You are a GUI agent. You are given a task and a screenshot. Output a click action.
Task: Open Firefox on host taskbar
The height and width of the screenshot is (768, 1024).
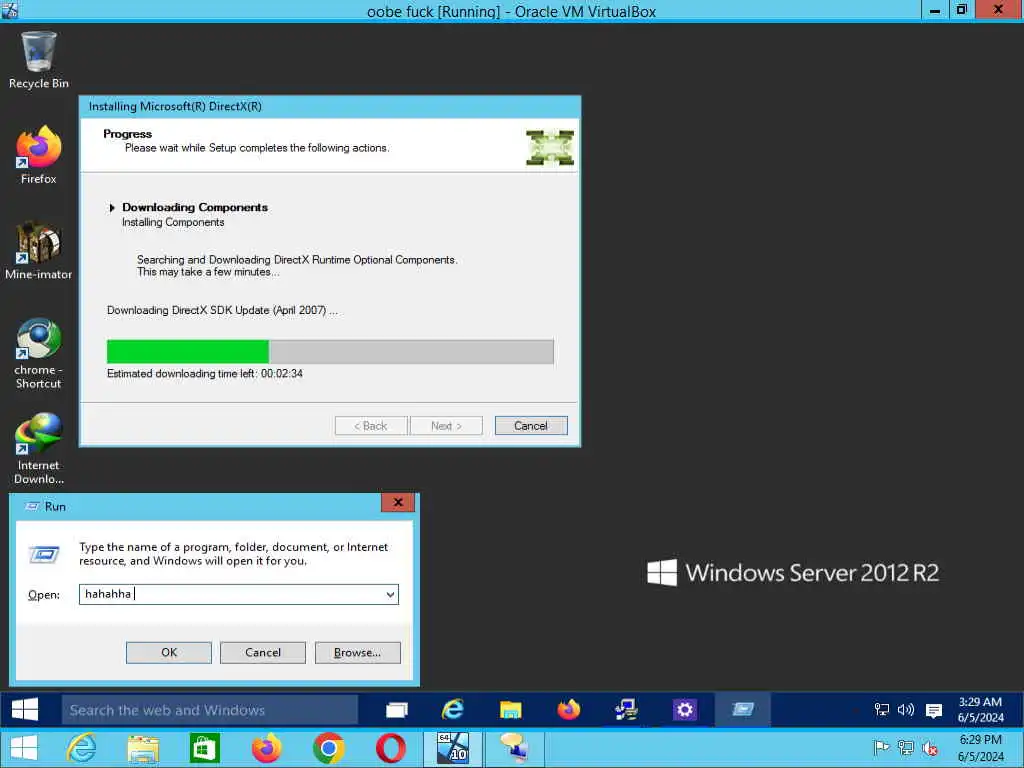266,749
